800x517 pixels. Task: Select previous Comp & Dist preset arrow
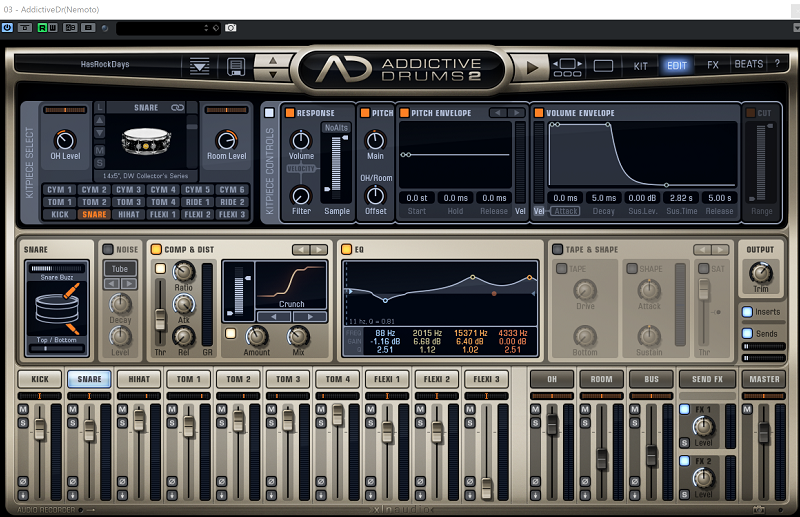[301, 250]
